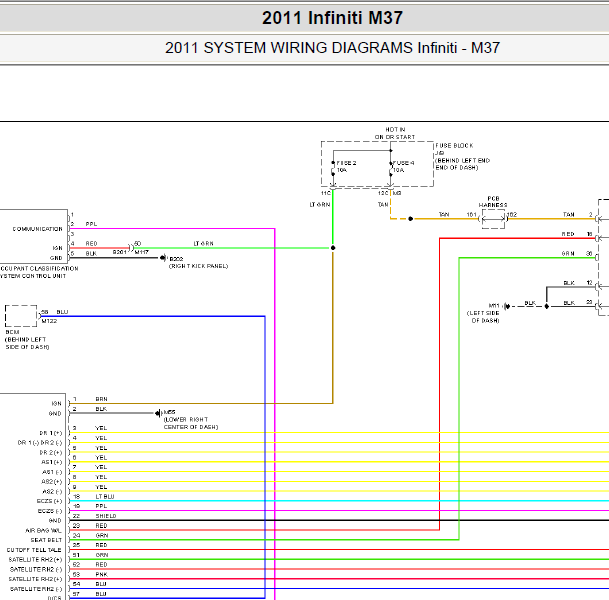Click the PCB Harness dashed box
Image resolution: width=609 pixels, height=600 pixels.
coord(493,219)
